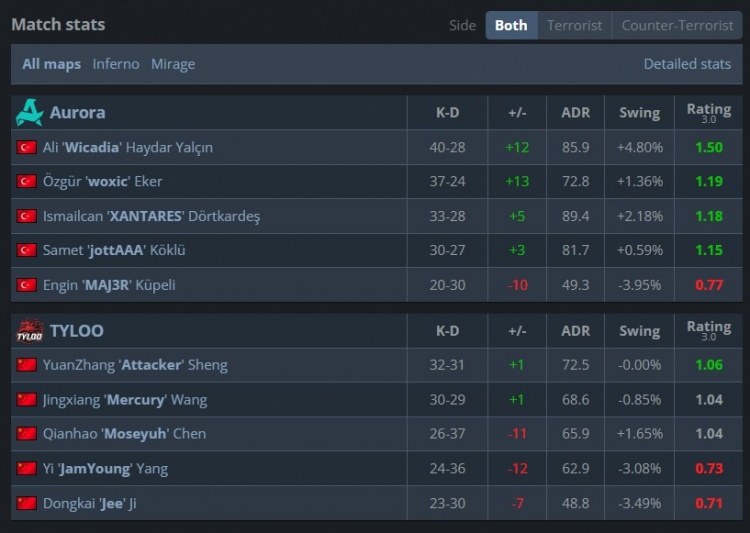Click the Turkish flag beside Wicadia
Viewport: 750px width, 533px height.
tap(27, 148)
